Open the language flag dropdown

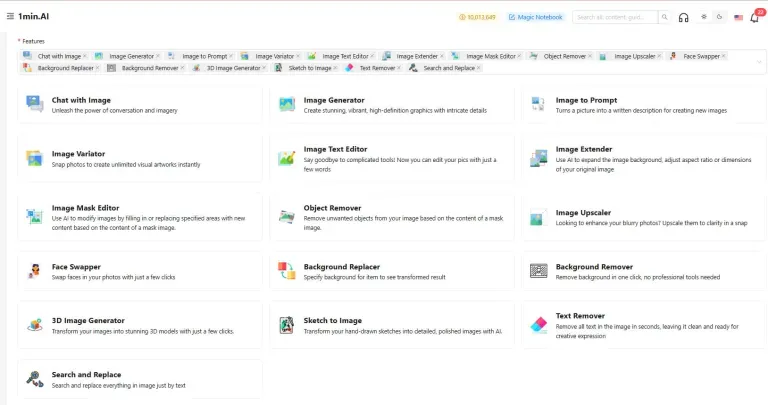pyautogui.click(x=738, y=18)
